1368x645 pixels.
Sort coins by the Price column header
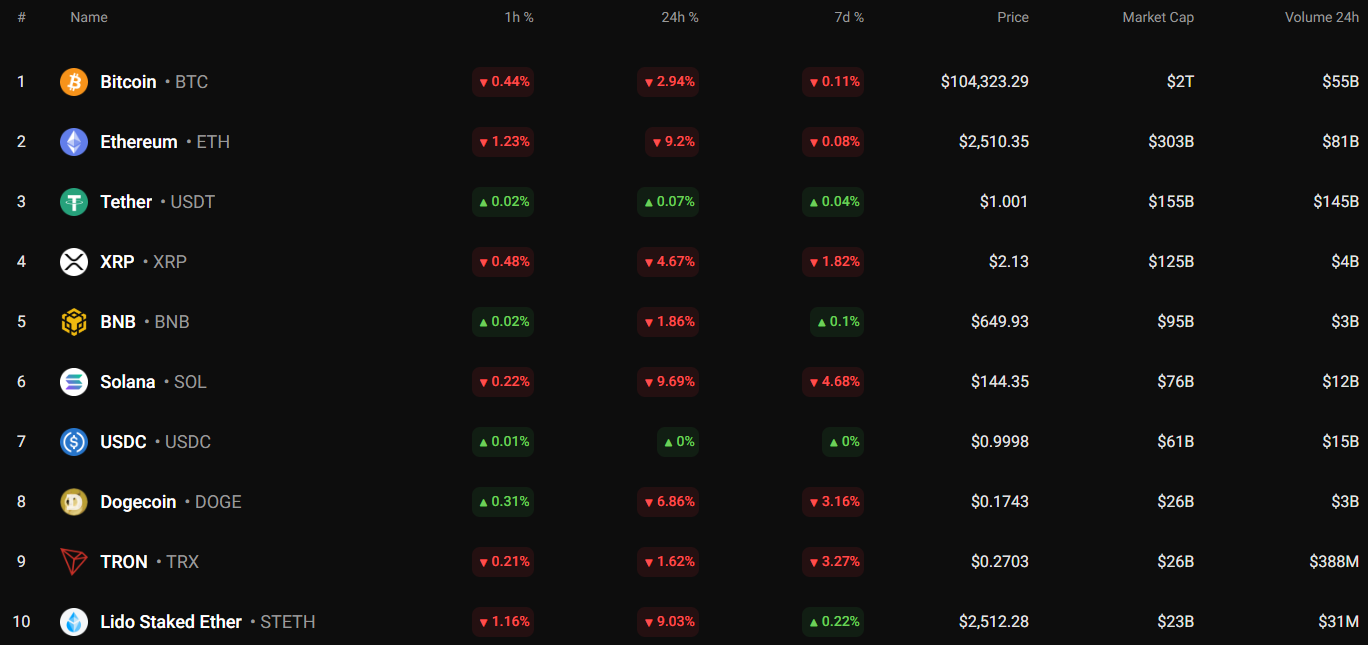pyautogui.click(x=1012, y=17)
